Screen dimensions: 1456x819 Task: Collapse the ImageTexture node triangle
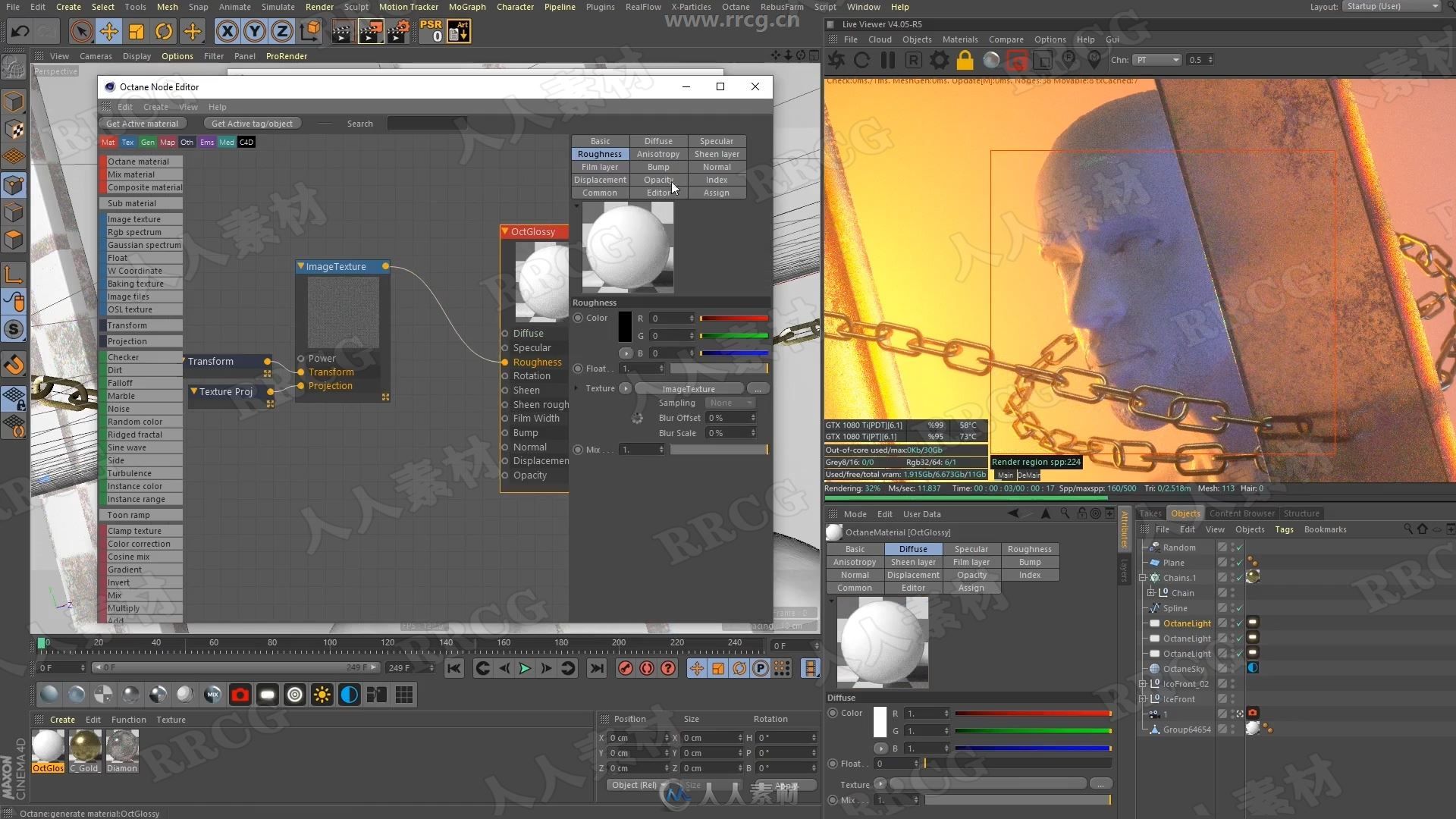point(300,266)
